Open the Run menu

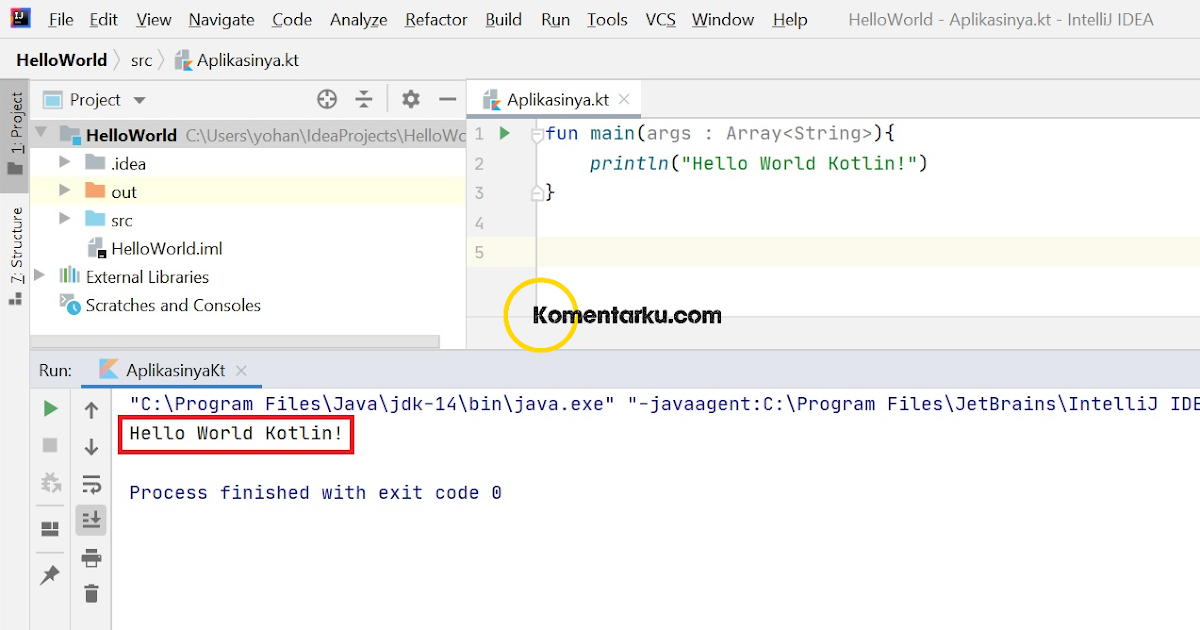pos(555,20)
